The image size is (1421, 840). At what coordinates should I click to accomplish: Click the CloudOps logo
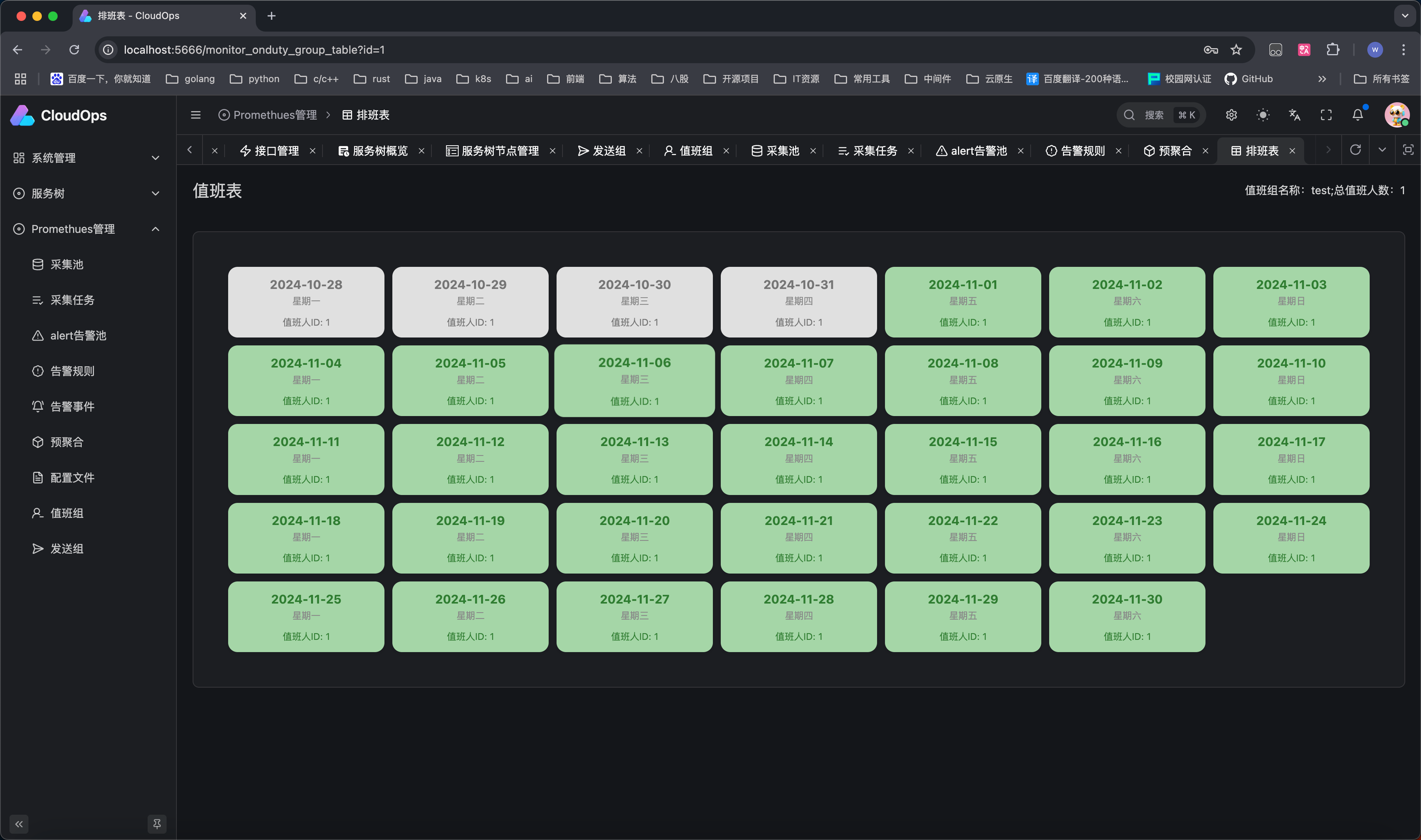[x=59, y=116]
